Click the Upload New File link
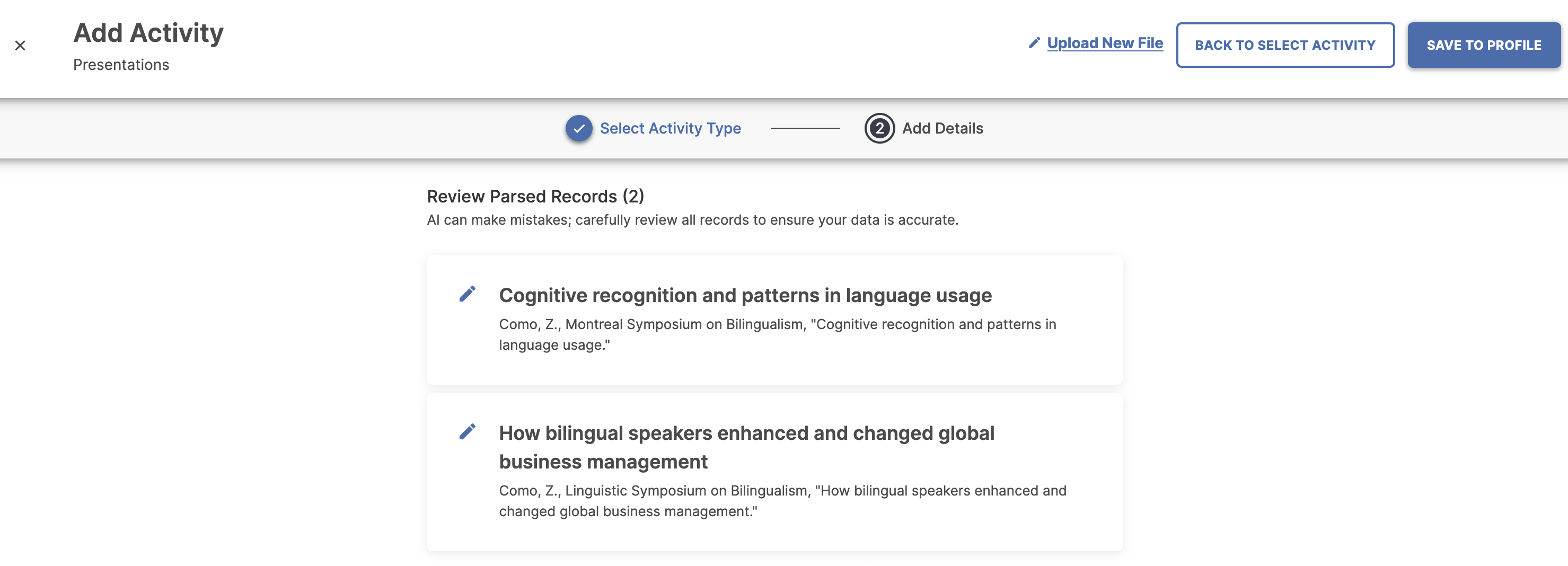1568x566 pixels. pyautogui.click(x=1105, y=43)
